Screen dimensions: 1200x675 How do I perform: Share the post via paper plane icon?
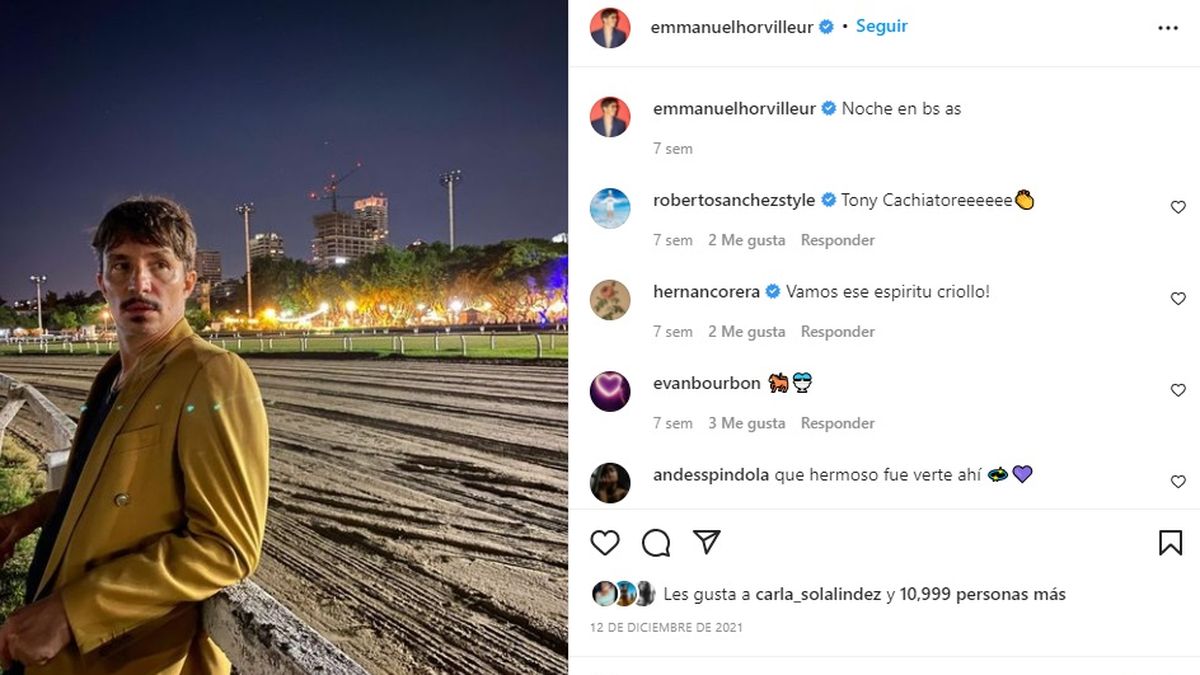point(707,542)
